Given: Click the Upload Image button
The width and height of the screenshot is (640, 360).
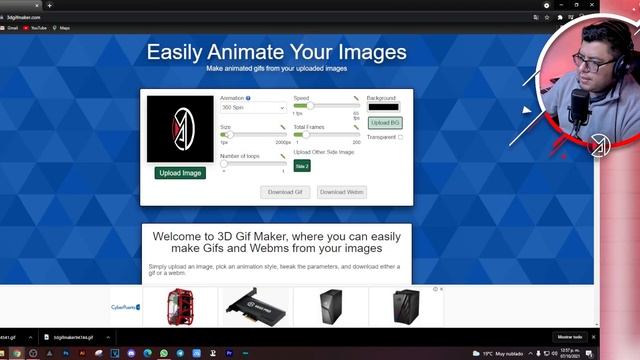Looking at the screenshot, I should pyautogui.click(x=180, y=173).
